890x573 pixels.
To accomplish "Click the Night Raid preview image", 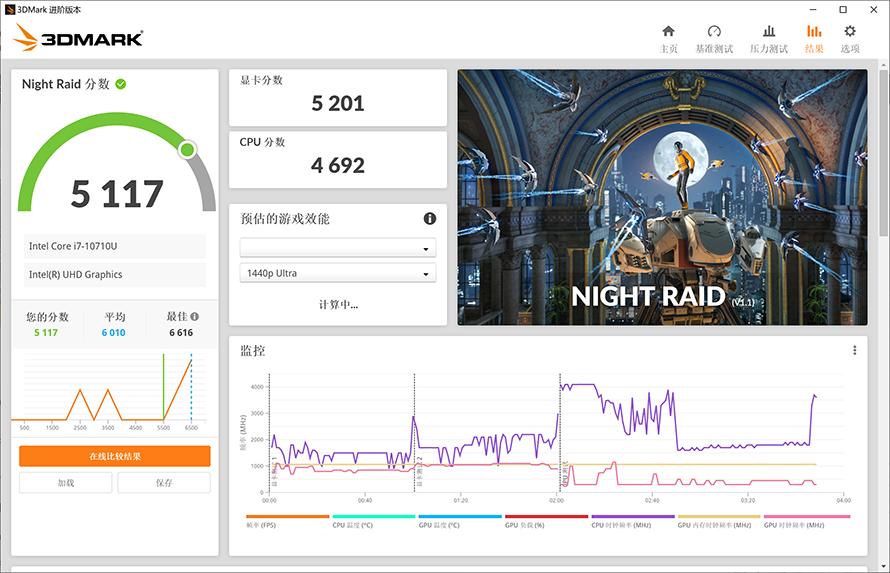I will 662,197.
